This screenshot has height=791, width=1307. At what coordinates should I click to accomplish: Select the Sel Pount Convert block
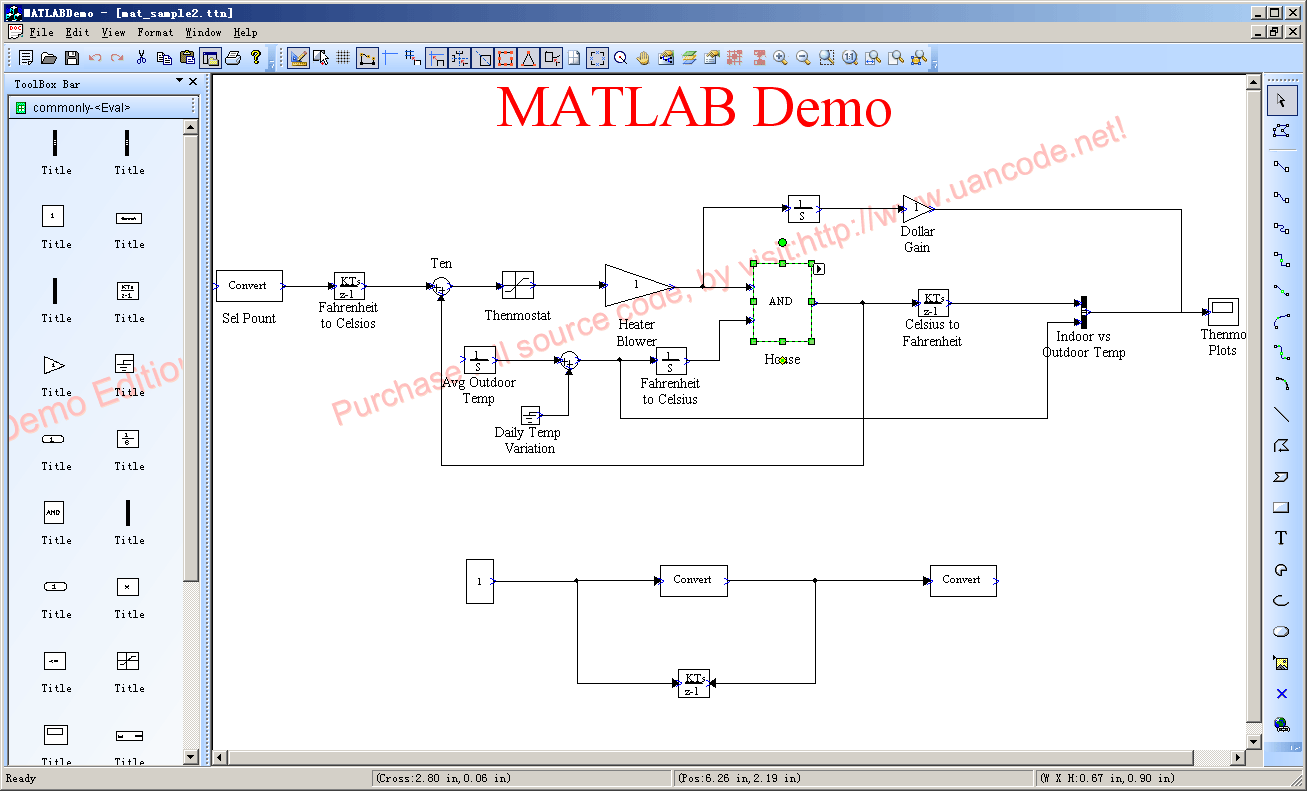[249, 286]
